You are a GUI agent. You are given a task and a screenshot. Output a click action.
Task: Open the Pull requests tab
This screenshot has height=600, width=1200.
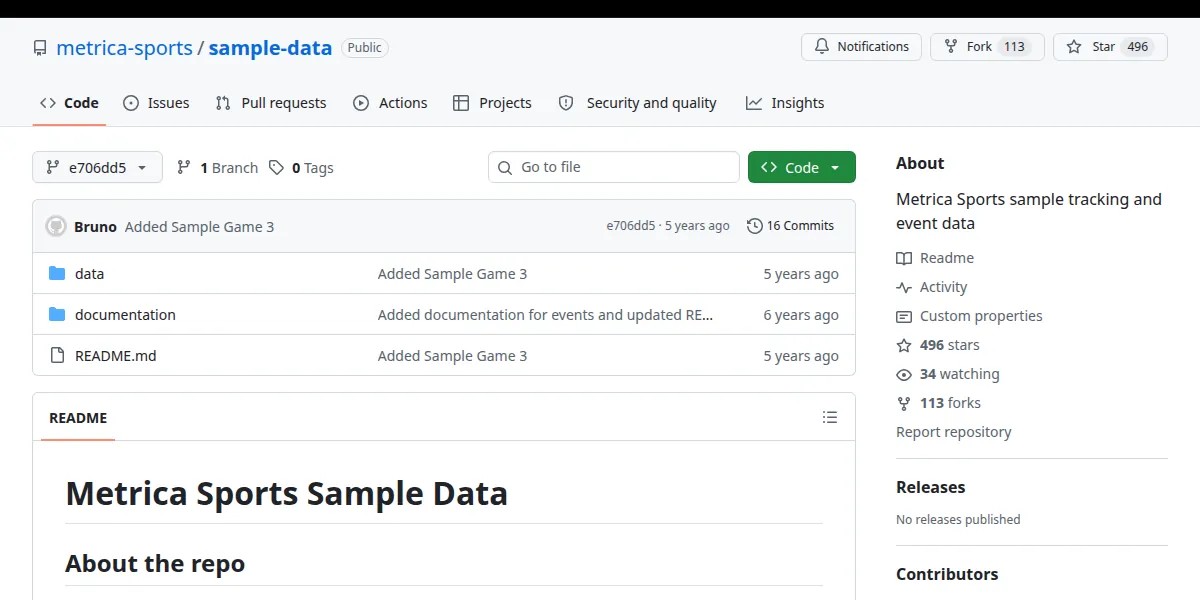pyautogui.click(x=271, y=103)
